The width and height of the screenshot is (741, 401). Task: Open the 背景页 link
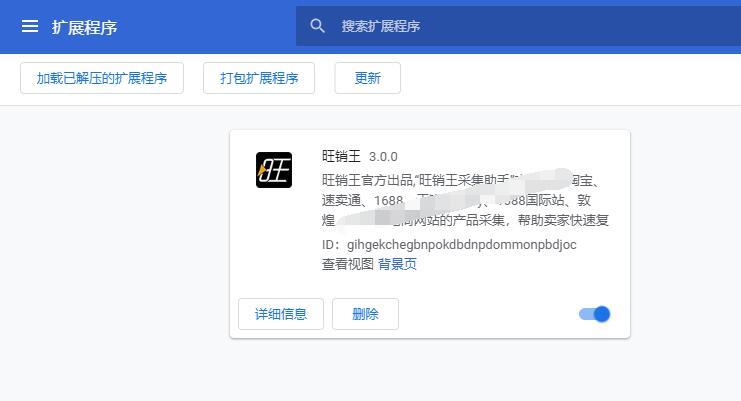pos(397,264)
